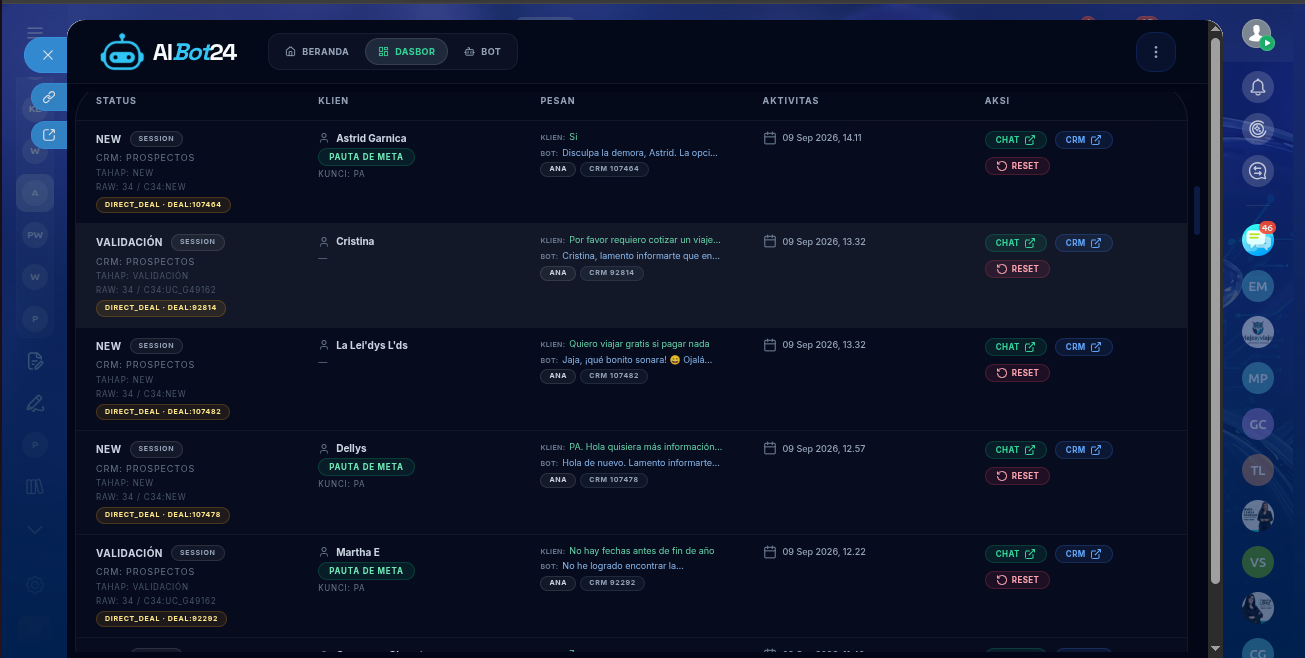Viewport: 1305px width, 658px height.
Task: Reset the La Lei'dys L'ds session
Action: click(x=1017, y=373)
